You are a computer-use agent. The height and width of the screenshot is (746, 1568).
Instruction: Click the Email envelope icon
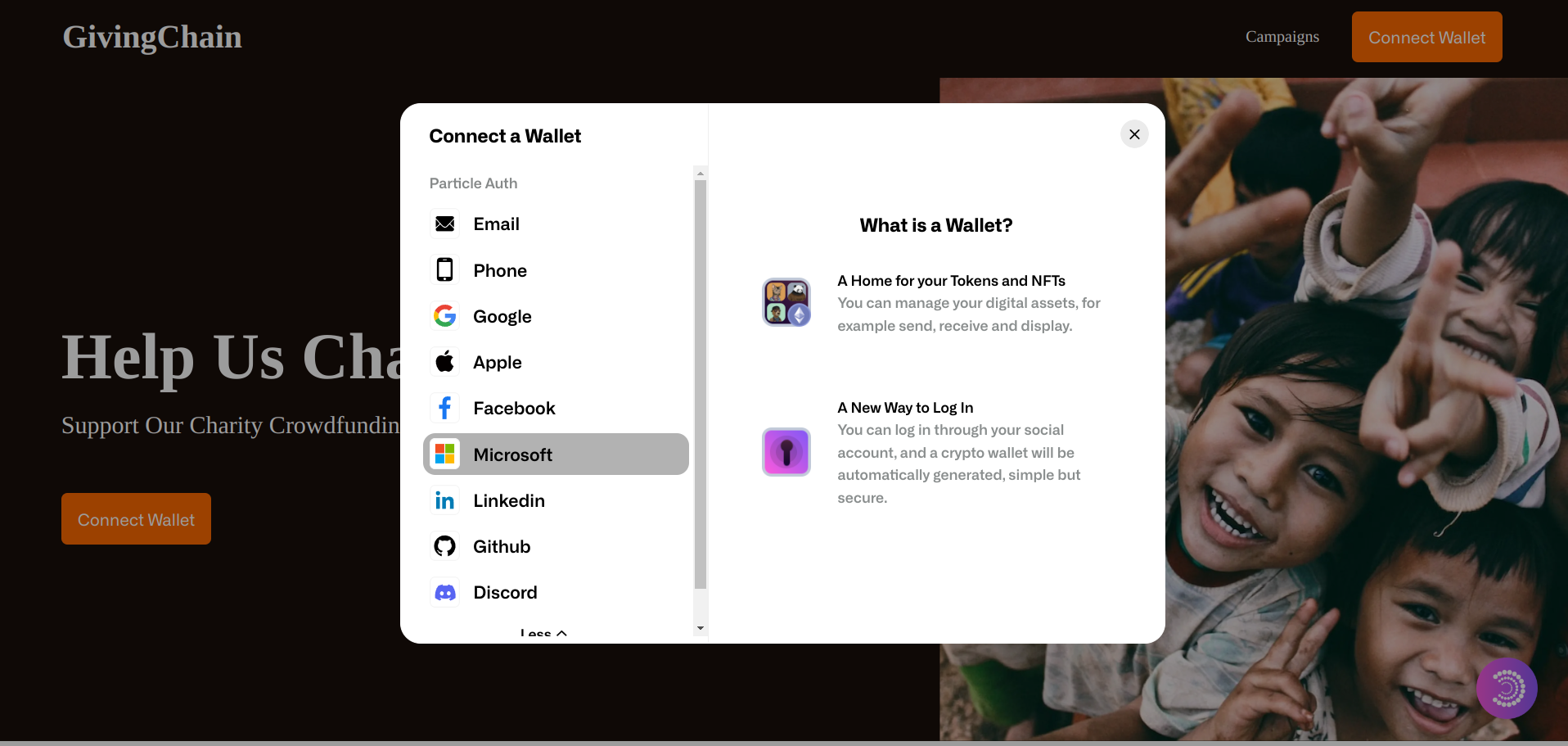pyautogui.click(x=445, y=224)
